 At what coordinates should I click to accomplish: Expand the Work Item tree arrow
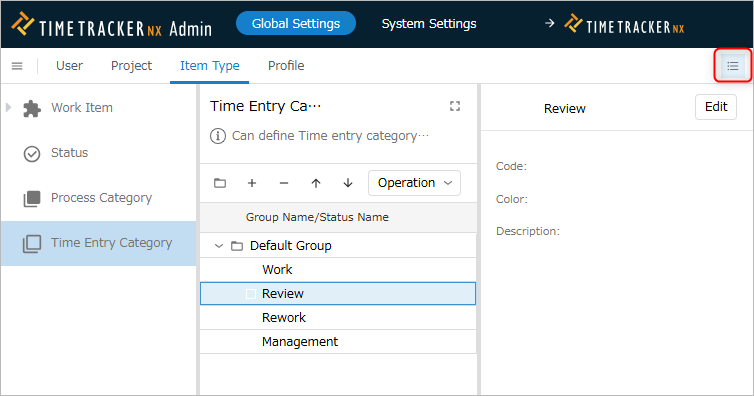pos(8,108)
